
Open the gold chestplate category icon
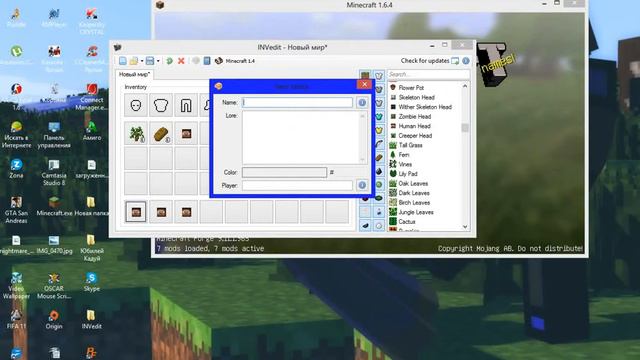coord(379,130)
